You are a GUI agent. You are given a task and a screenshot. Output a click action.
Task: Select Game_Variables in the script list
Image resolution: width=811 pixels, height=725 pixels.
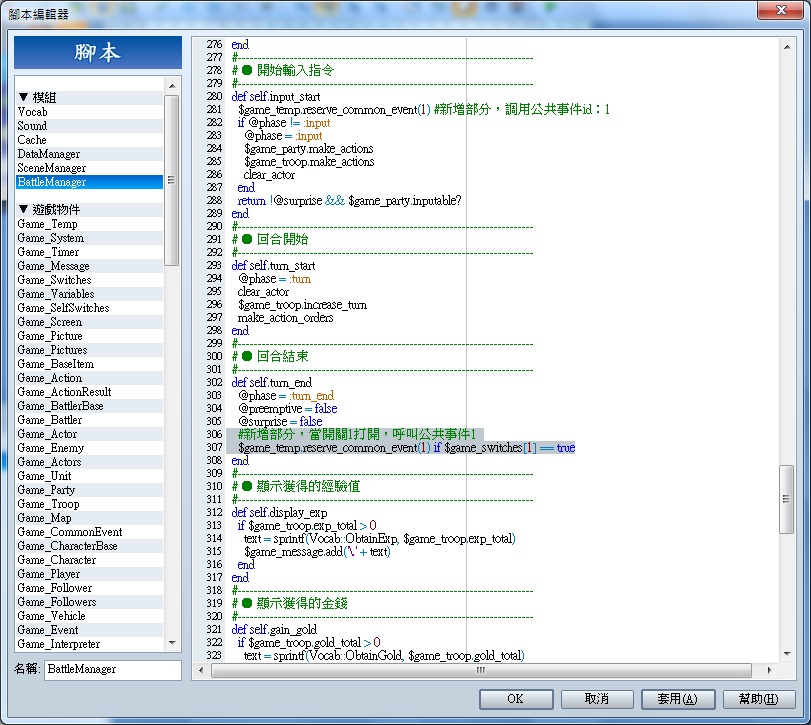point(89,294)
